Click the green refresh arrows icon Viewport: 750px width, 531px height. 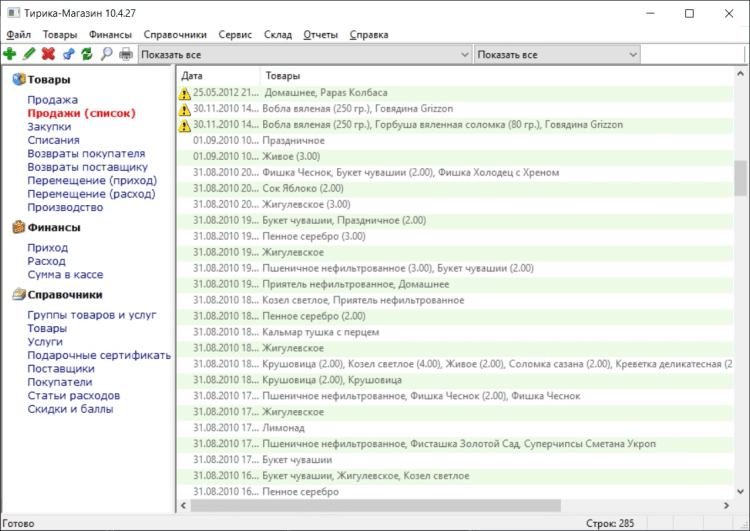[x=87, y=54]
